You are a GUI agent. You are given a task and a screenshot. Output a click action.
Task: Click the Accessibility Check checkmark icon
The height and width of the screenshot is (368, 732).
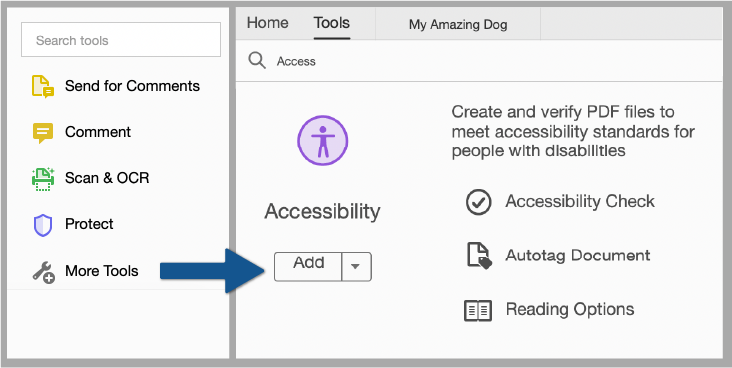coord(478,202)
